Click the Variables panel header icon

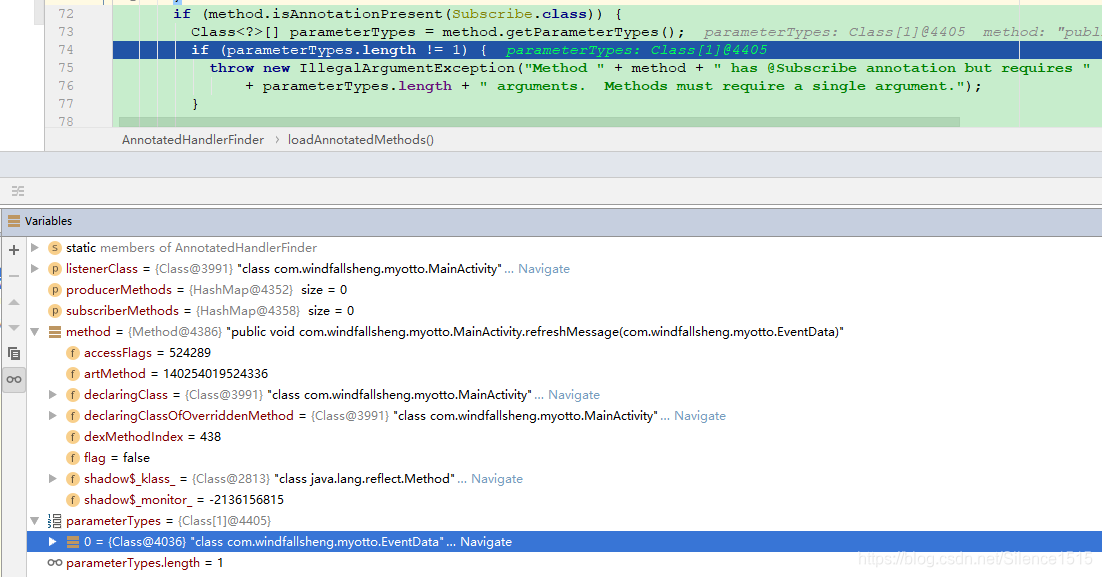(13, 221)
